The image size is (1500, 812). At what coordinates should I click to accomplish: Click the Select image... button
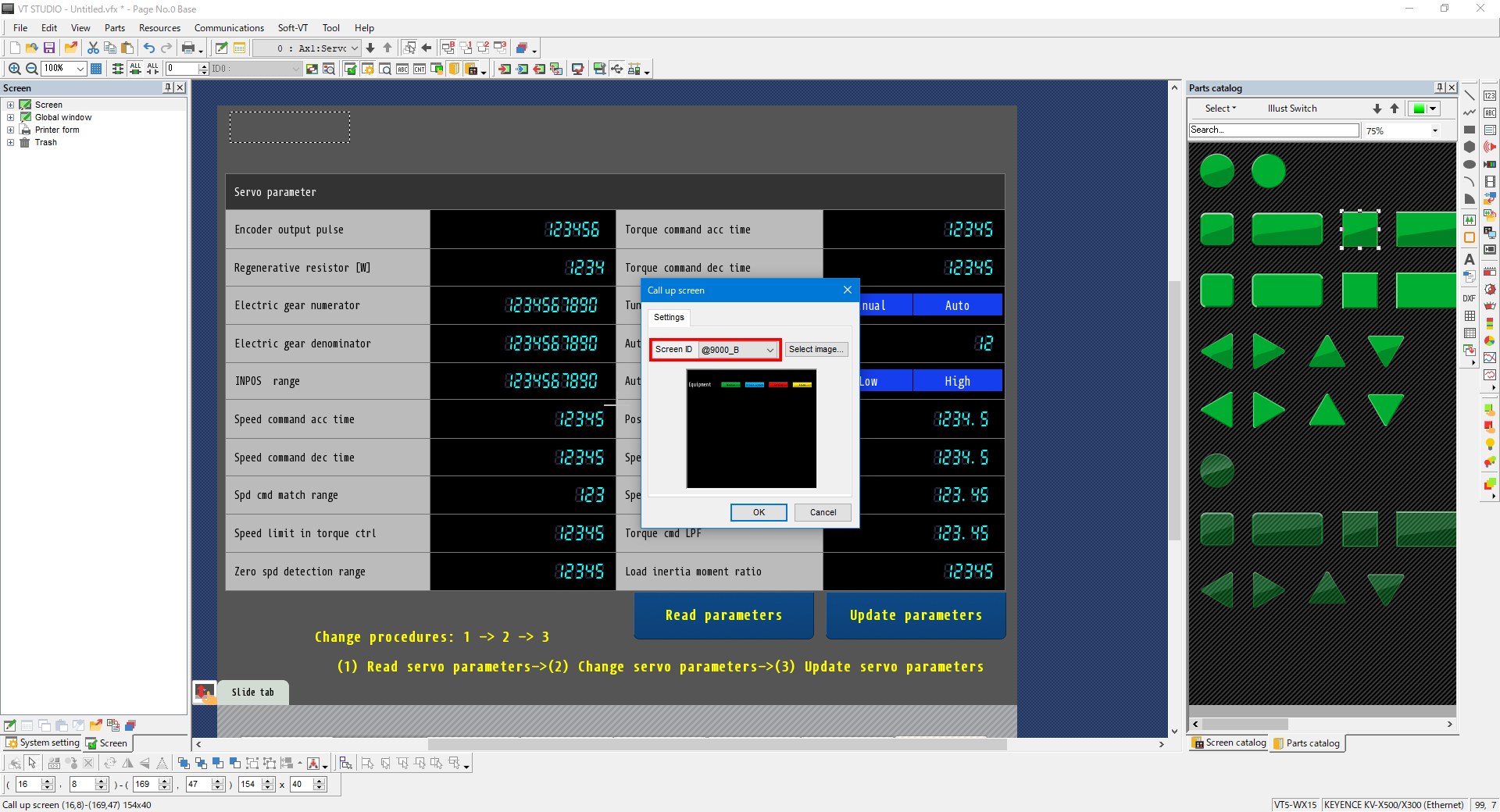[x=816, y=350]
